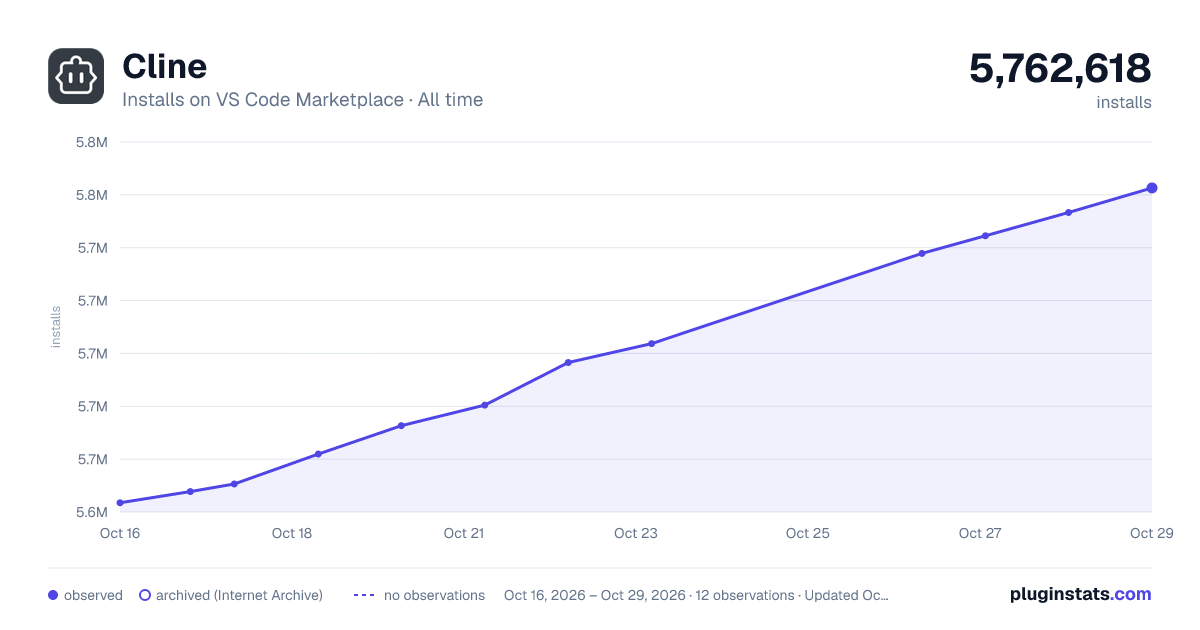Click the 5,762,618 installs total
Image resolution: width=1200 pixels, height=630 pixels.
(1060, 68)
